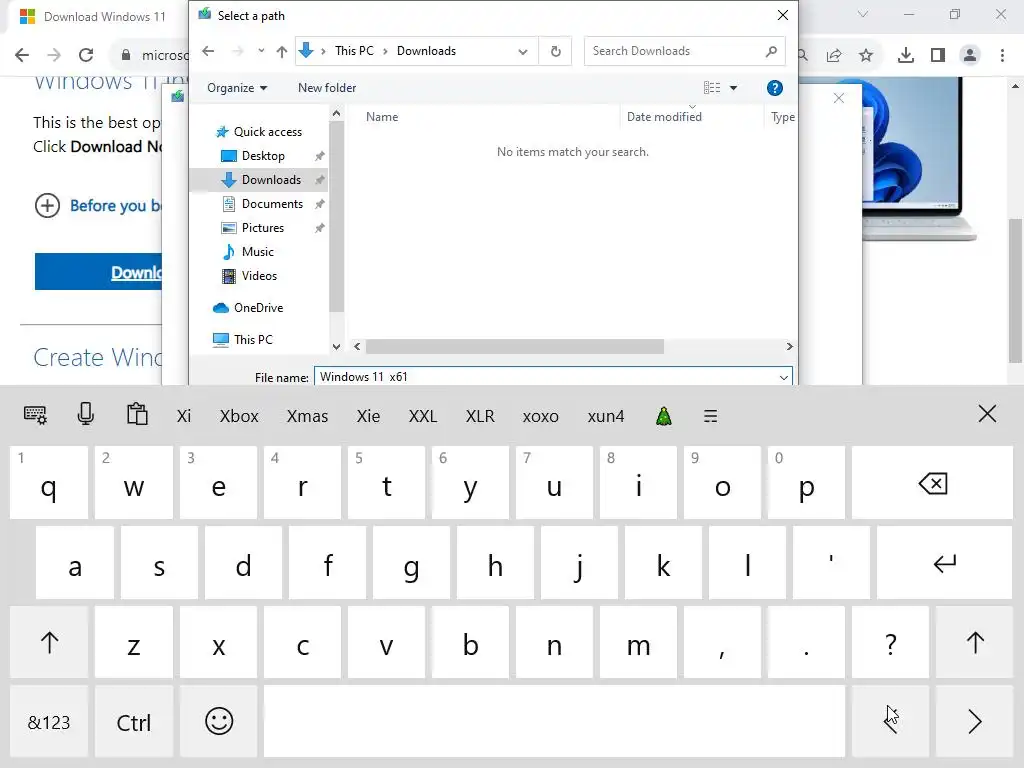Viewport: 1024px width, 768px height.
Task: Open Desktop in navigation pane
Action: (263, 156)
